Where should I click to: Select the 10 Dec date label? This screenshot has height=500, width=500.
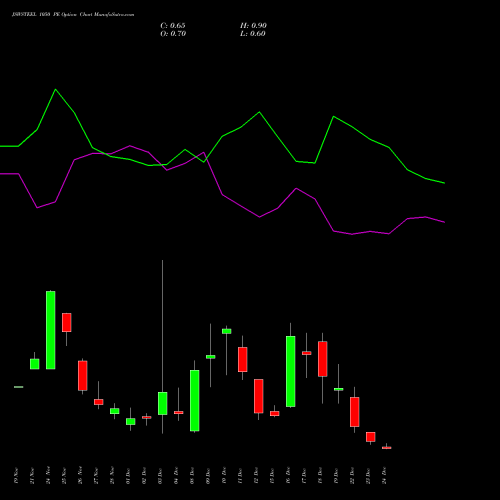224,476
